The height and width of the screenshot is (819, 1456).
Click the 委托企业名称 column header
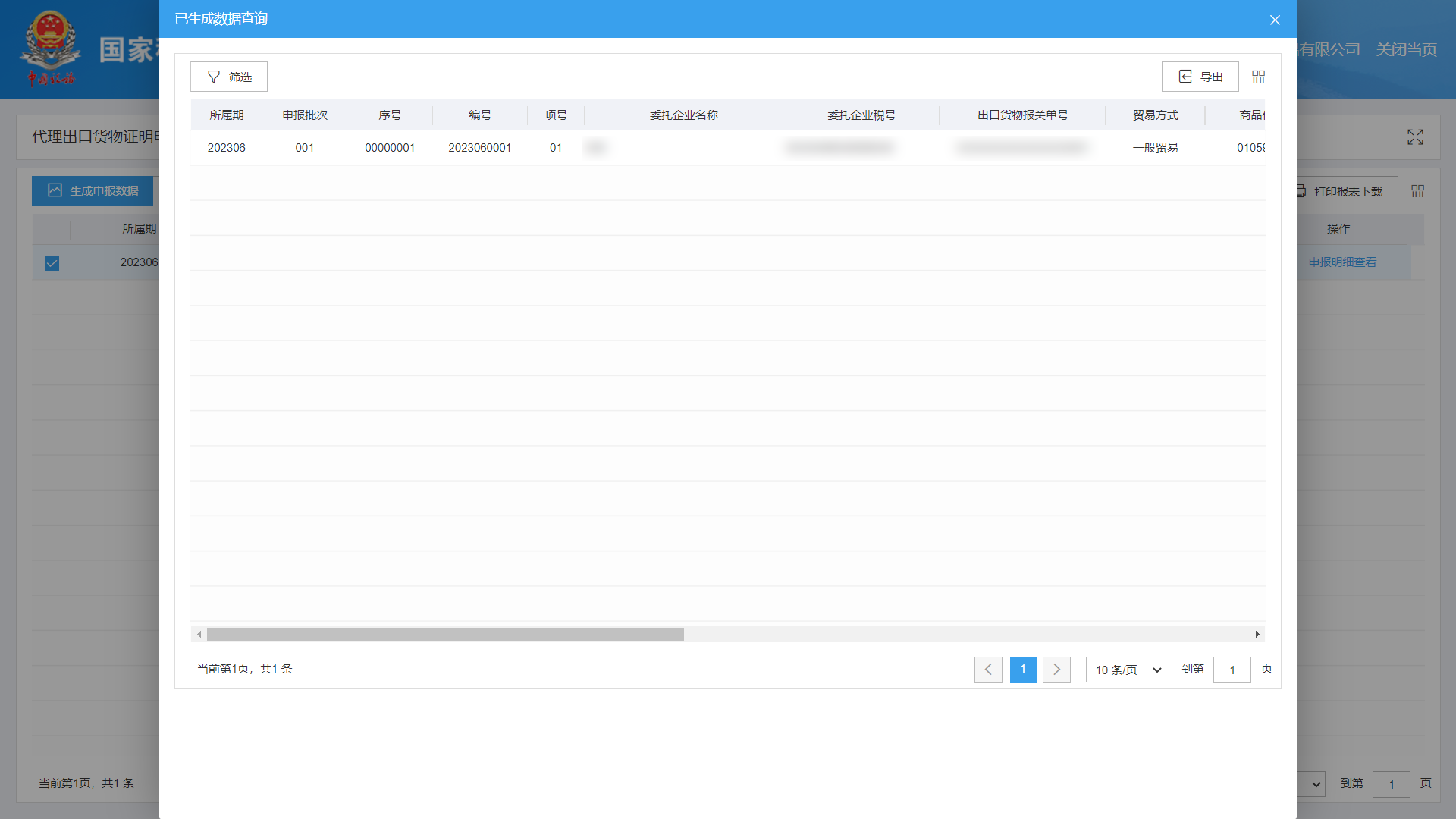click(x=683, y=115)
